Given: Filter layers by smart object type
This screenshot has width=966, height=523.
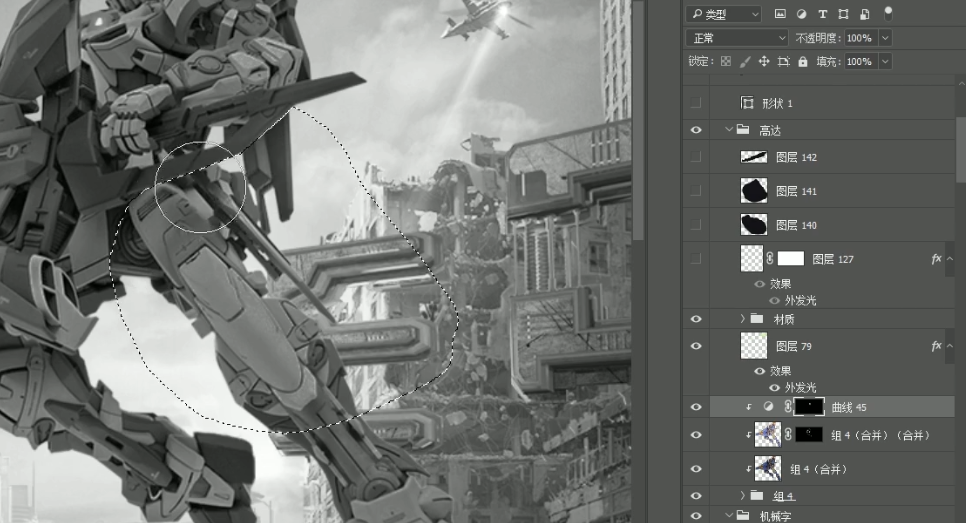Looking at the screenshot, I should pyautogui.click(x=865, y=14).
